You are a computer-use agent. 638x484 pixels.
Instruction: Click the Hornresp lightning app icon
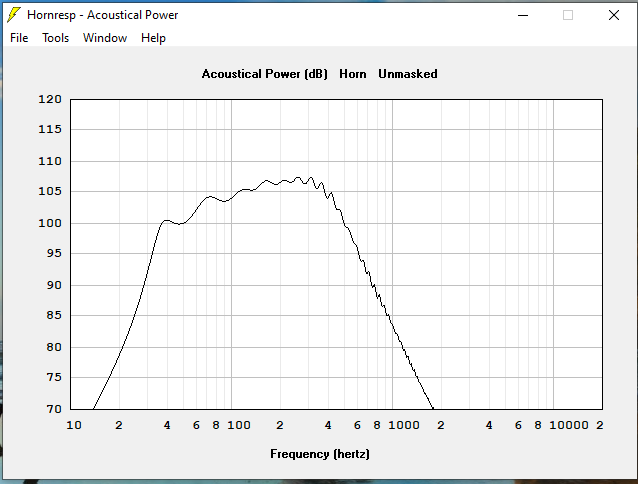tap(14, 15)
